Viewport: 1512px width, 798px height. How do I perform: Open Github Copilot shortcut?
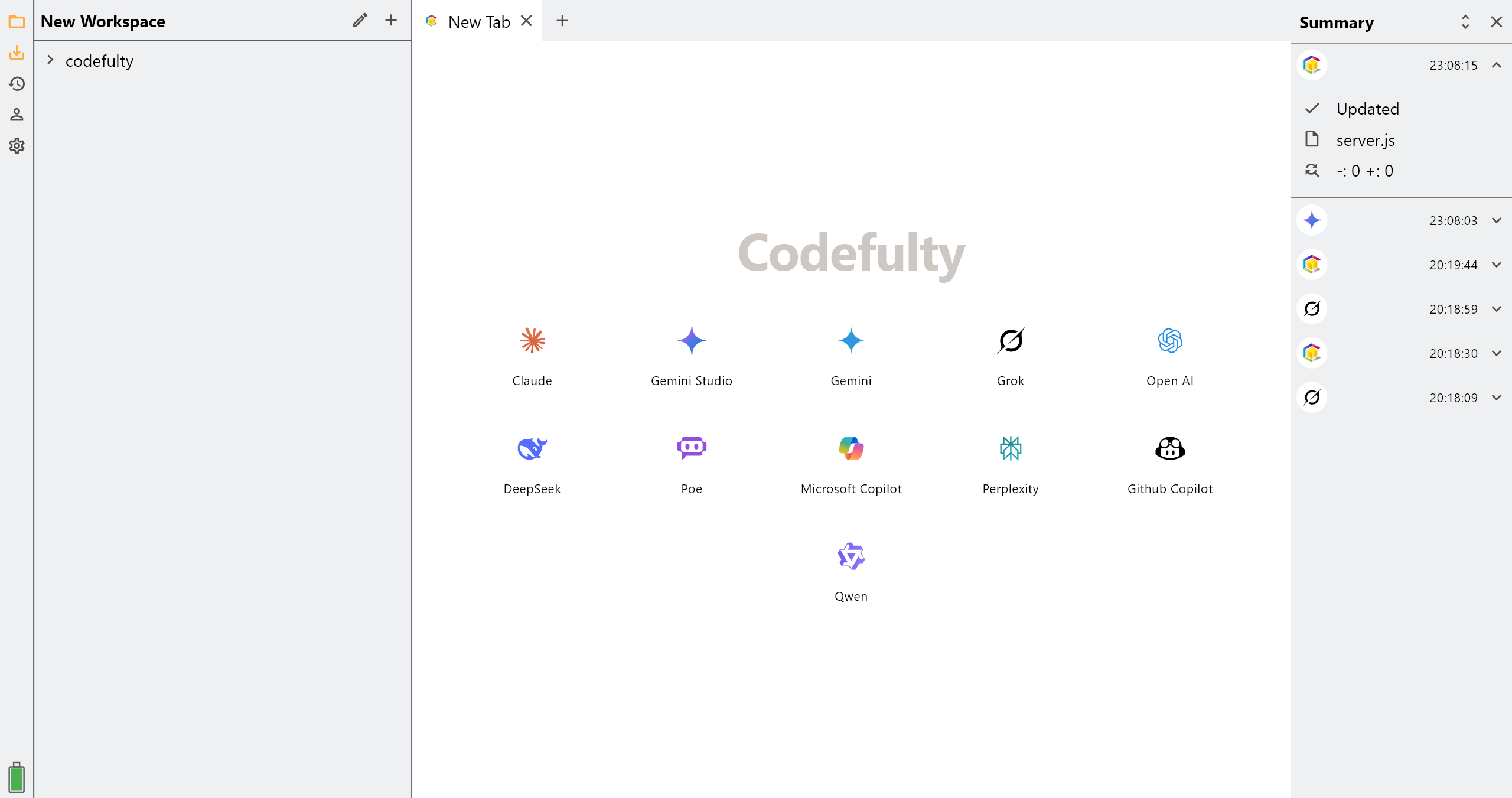1169,448
